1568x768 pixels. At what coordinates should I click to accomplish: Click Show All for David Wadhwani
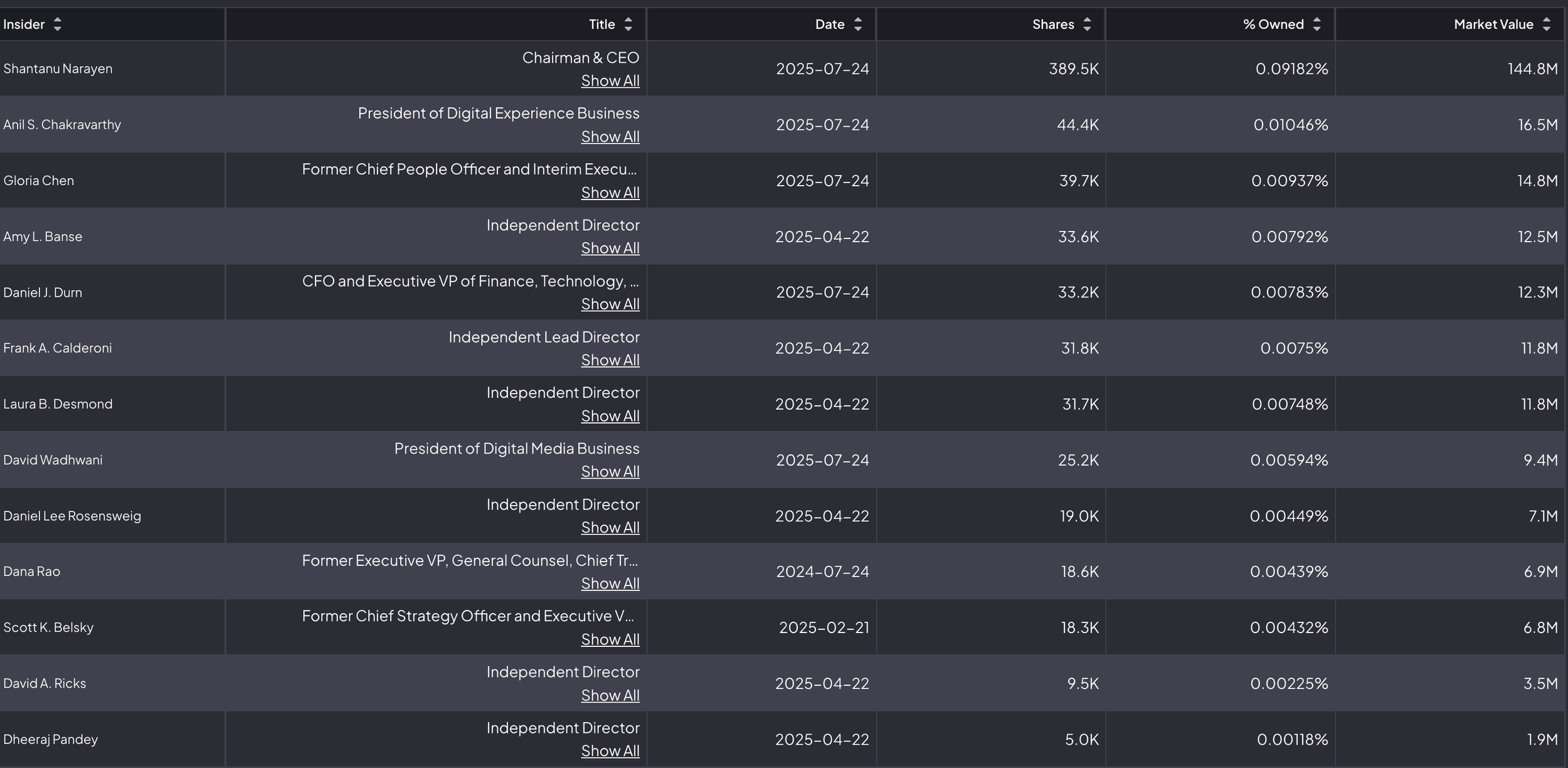click(610, 472)
